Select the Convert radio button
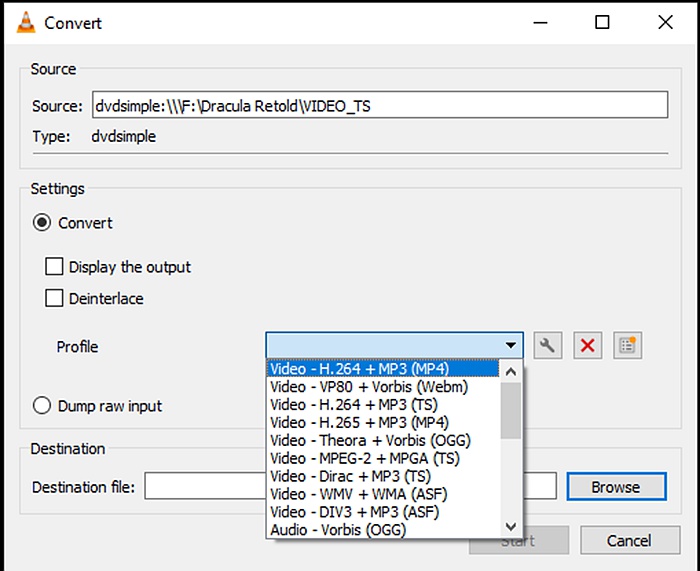 [x=42, y=222]
